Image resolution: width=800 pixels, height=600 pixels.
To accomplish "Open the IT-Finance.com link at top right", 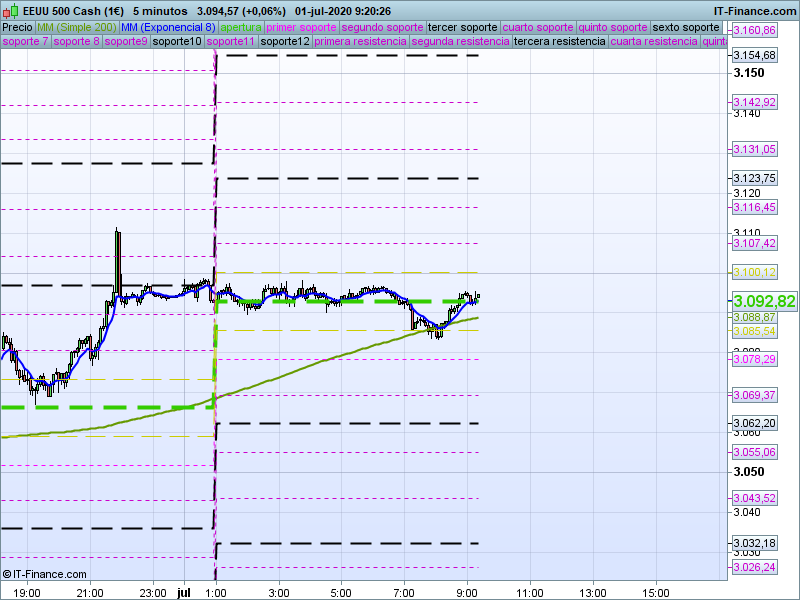I will [x=754, y=11].
